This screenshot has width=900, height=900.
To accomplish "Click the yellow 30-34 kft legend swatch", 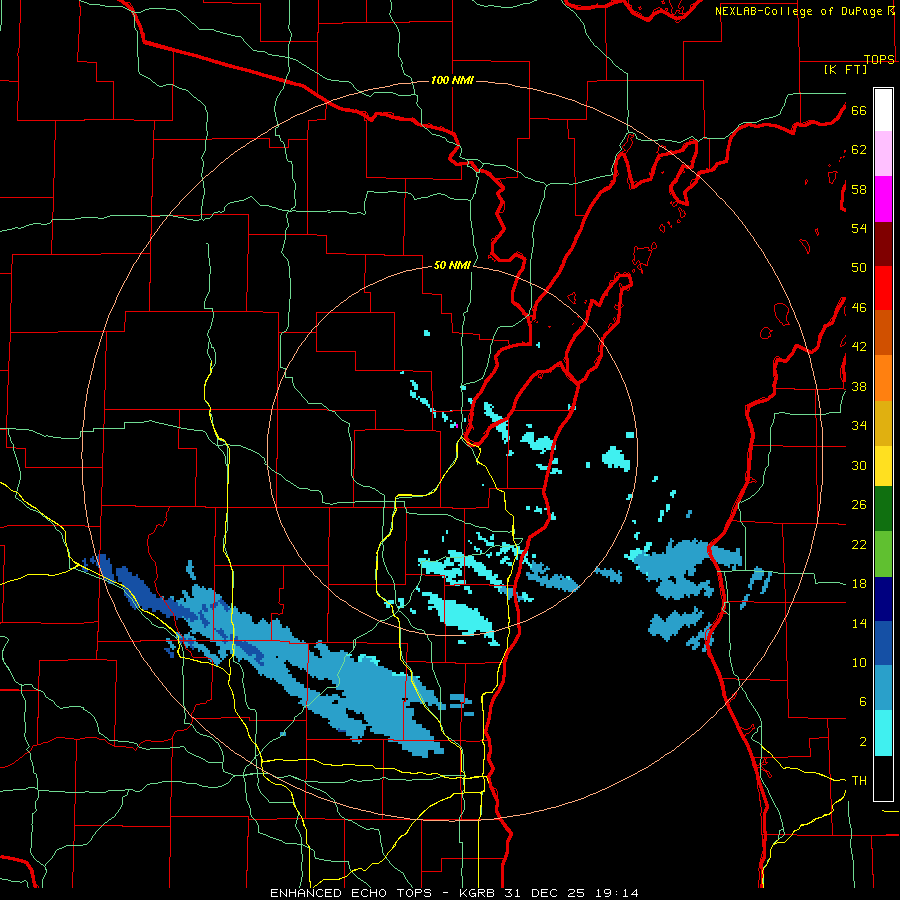I will coord(883,465).
